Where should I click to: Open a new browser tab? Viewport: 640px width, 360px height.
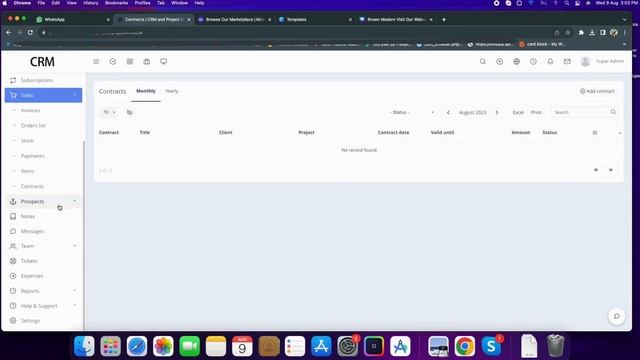(x=444, y=19)
